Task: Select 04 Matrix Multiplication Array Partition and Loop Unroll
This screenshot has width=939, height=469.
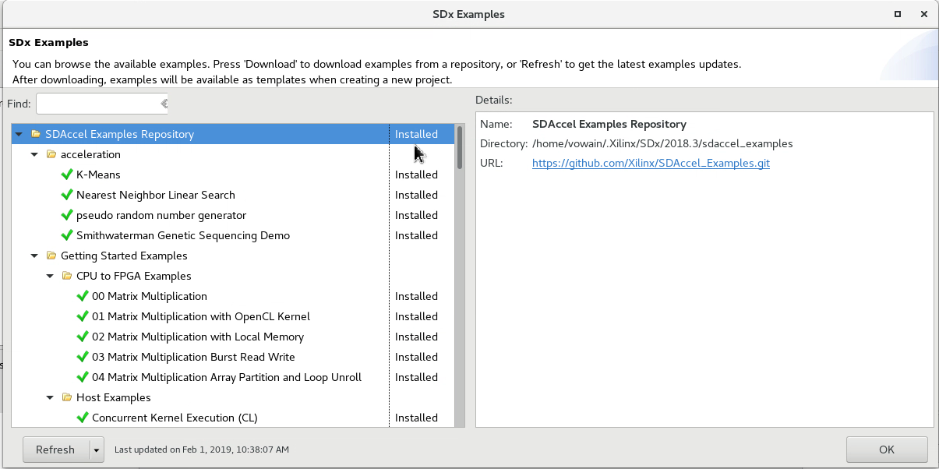Action: (x=227, y=377)
